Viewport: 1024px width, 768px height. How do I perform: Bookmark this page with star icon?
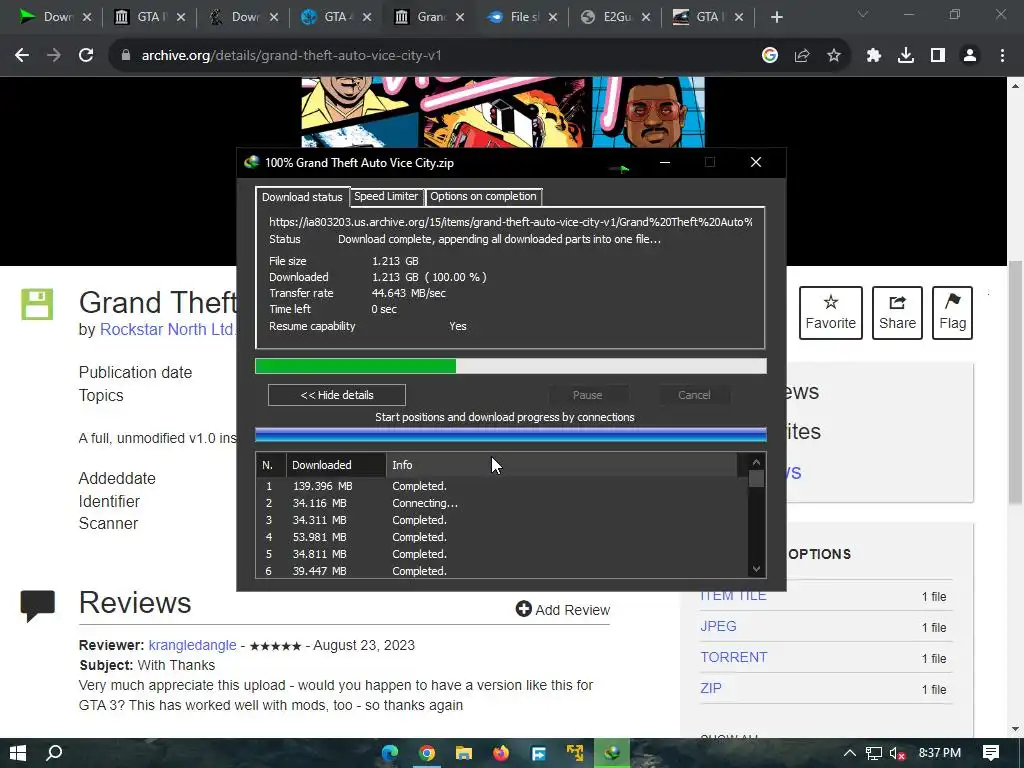[x=834, y=56]
